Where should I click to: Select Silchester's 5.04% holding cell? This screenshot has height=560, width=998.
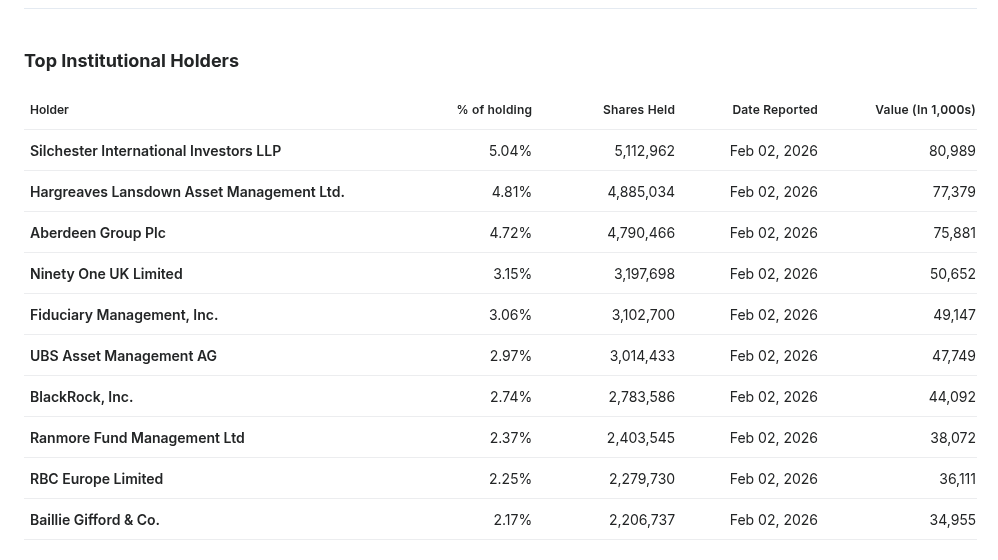click(510, 150)
